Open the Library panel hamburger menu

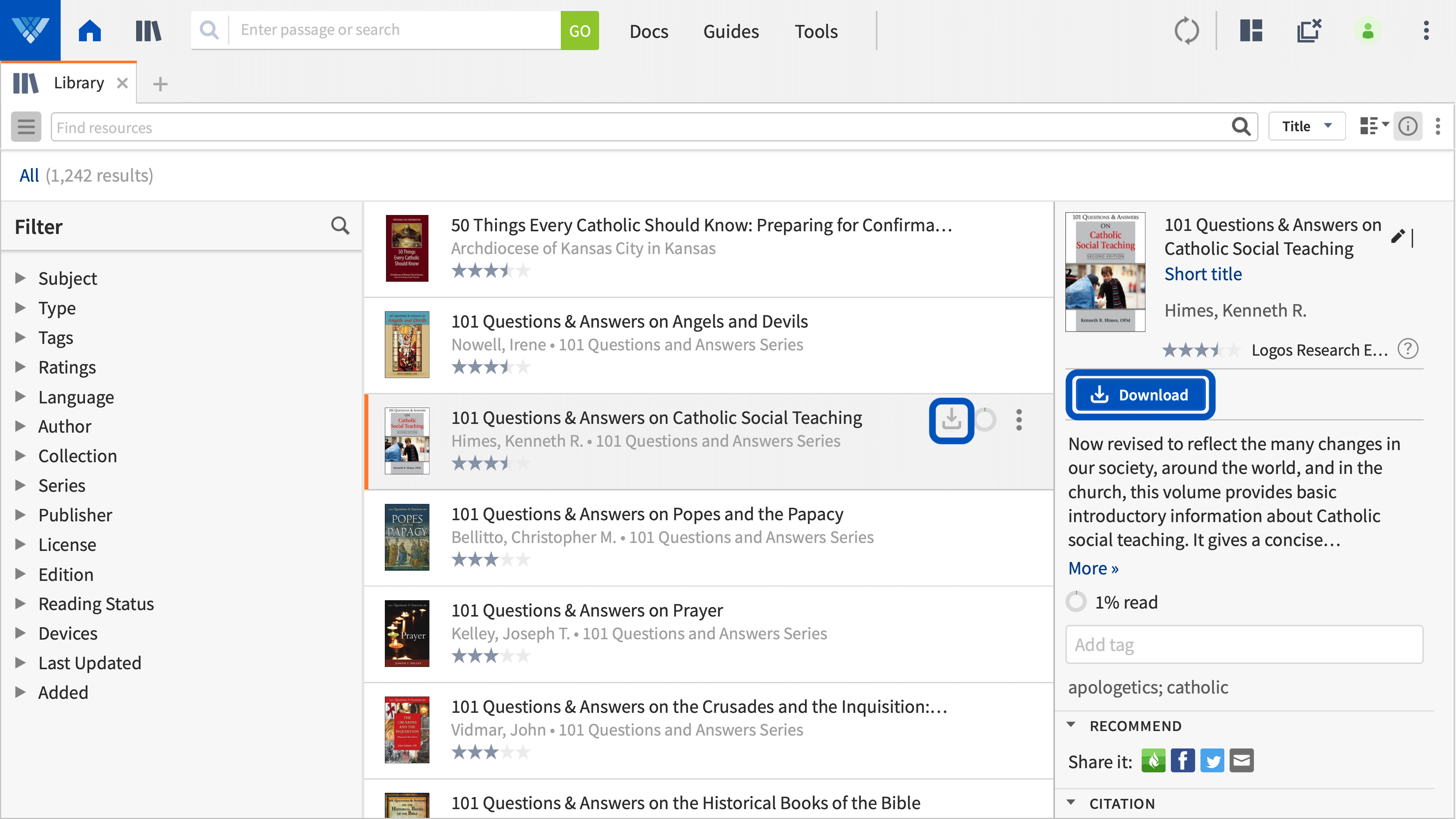(x=26, y=126)
